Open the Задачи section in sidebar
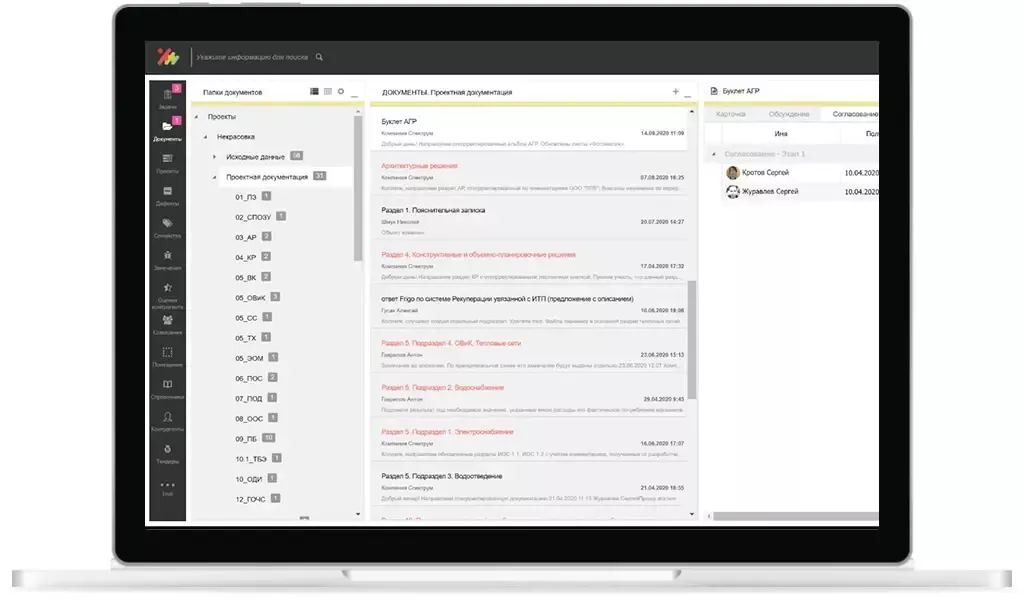This screenshot has height=603, width=1023. [167, 97]
